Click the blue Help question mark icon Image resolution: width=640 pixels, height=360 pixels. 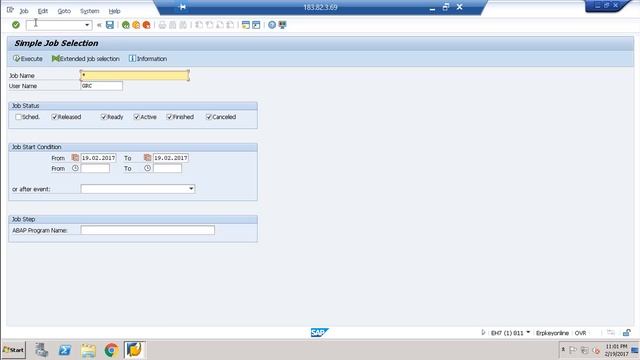coord(272,25)
